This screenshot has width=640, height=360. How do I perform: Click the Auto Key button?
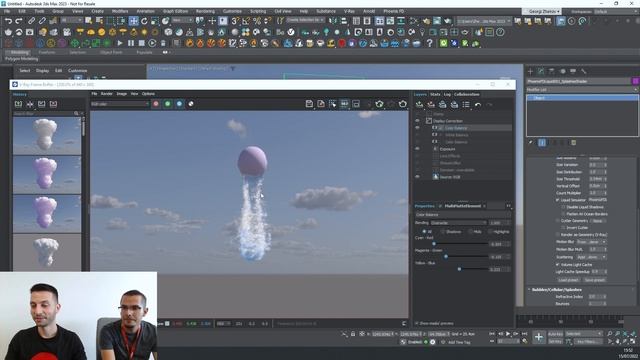(555, 334)
